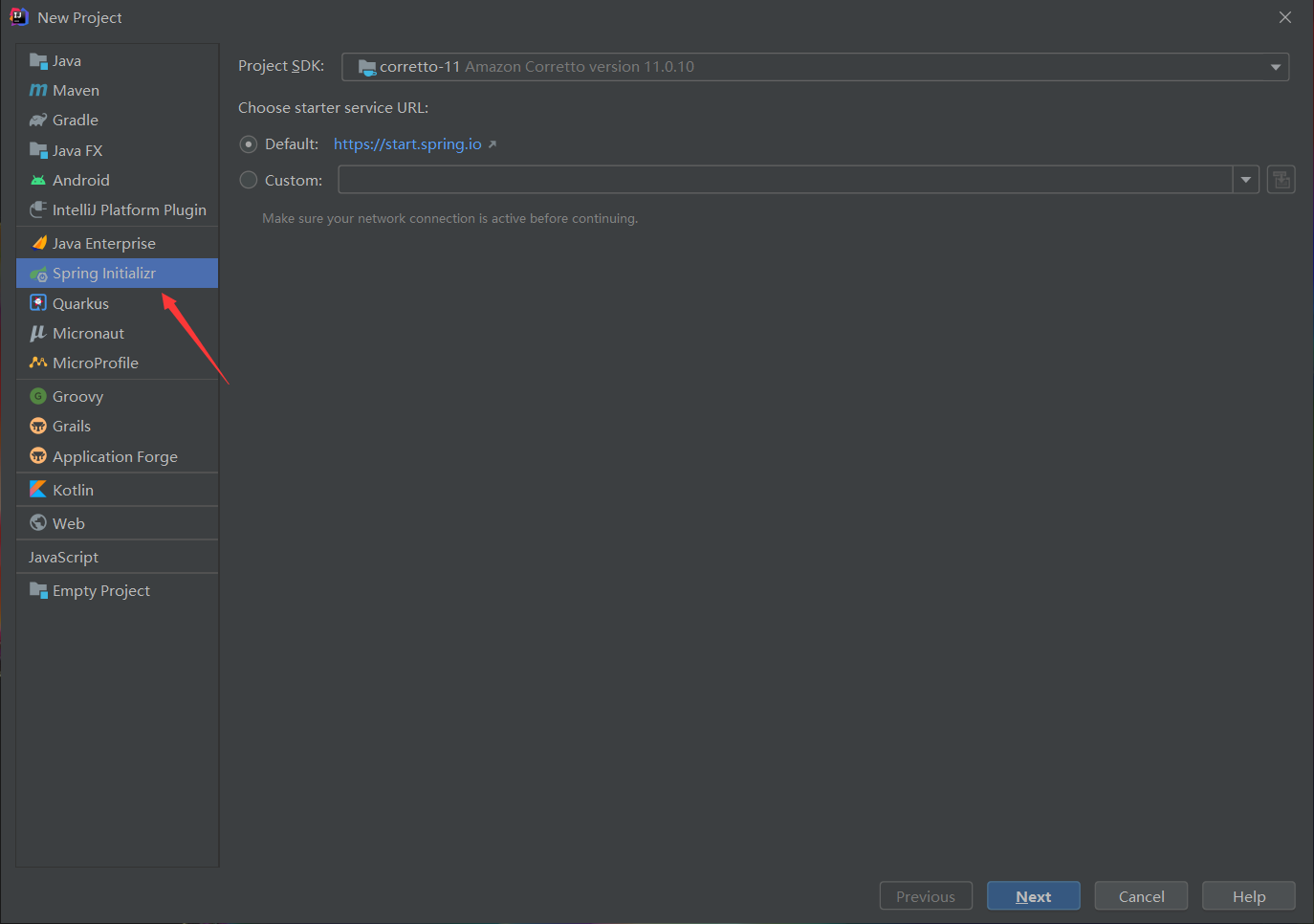The height and width of the screenshot is (924, 1314).
Task: Click the Spring Initializr leaf icon
Action: pos(38,274)
